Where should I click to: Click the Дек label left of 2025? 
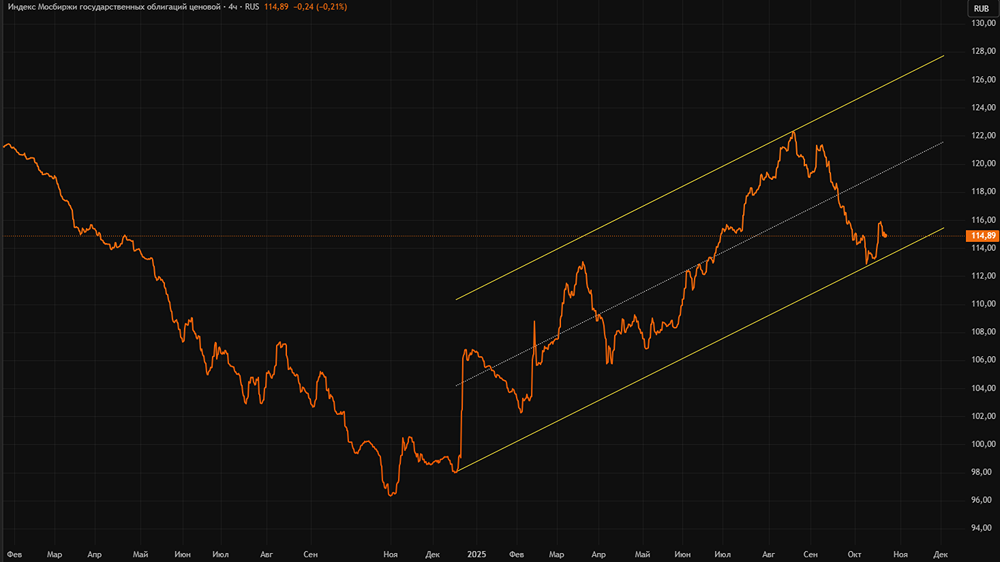pos(432,554)
